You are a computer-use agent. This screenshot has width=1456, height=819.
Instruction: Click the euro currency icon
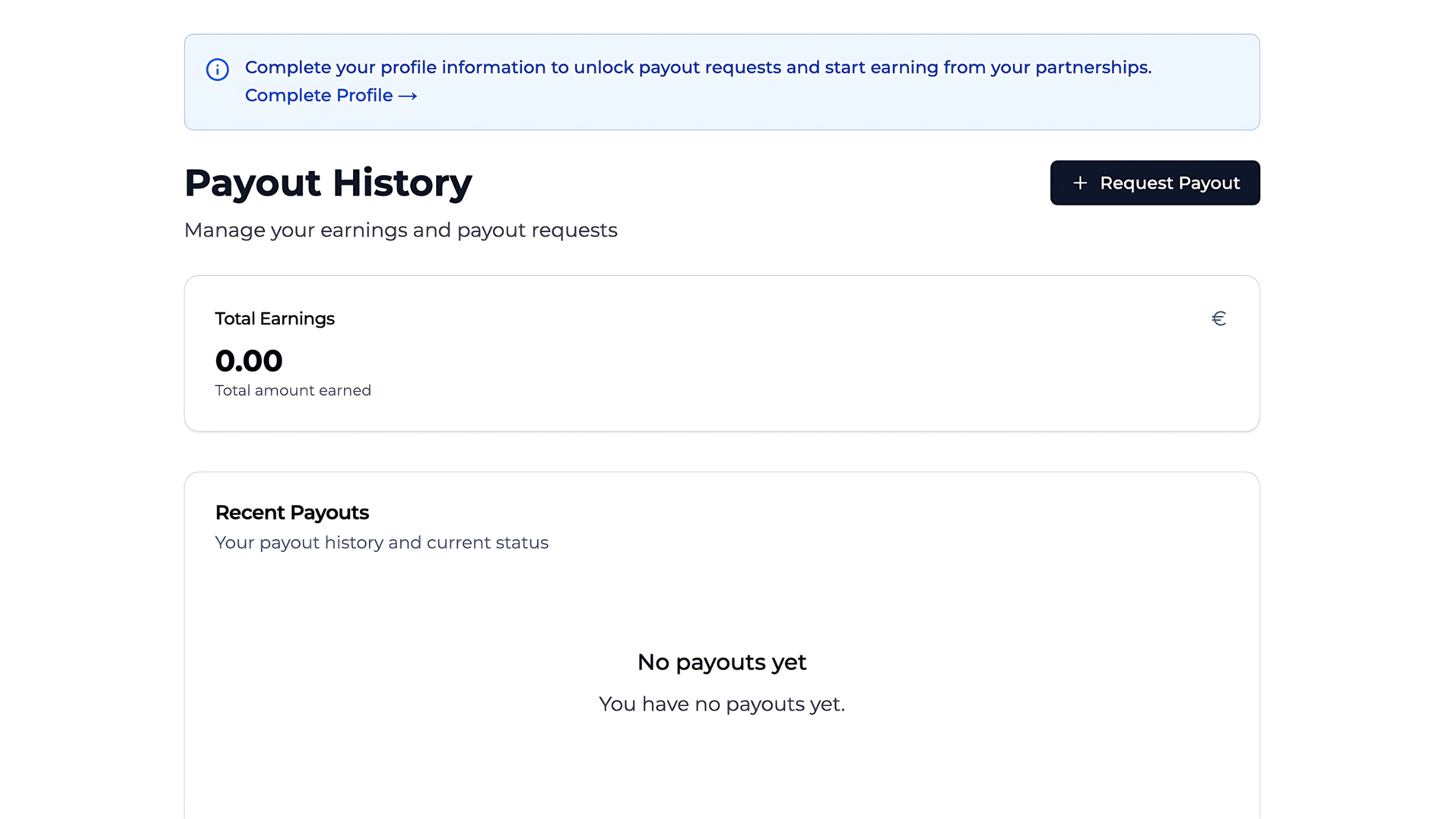point(1218,318)
